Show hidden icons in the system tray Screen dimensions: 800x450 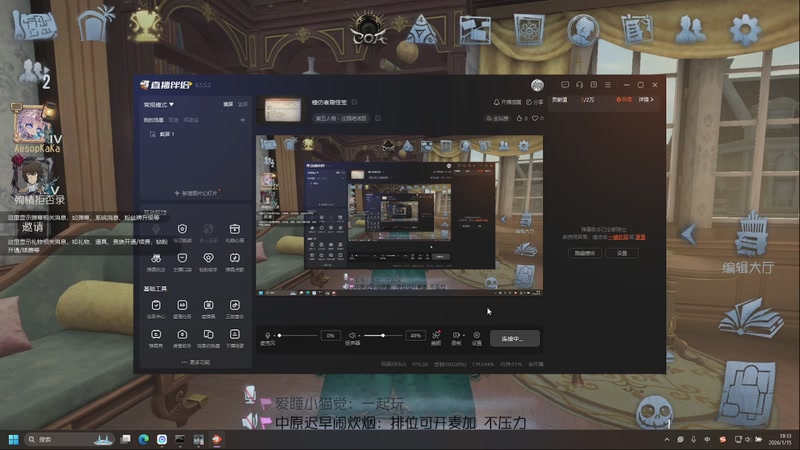point(667,439)
